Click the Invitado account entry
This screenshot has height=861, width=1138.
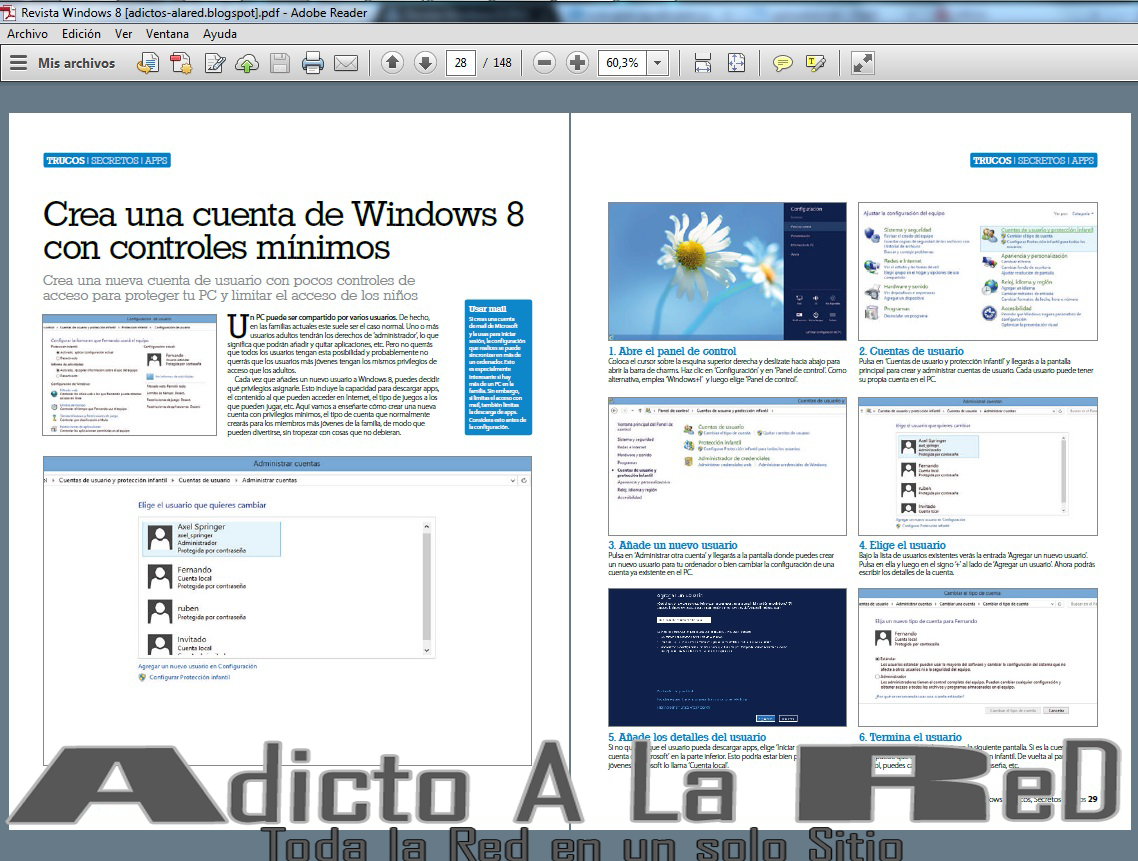tap(181, 643)
